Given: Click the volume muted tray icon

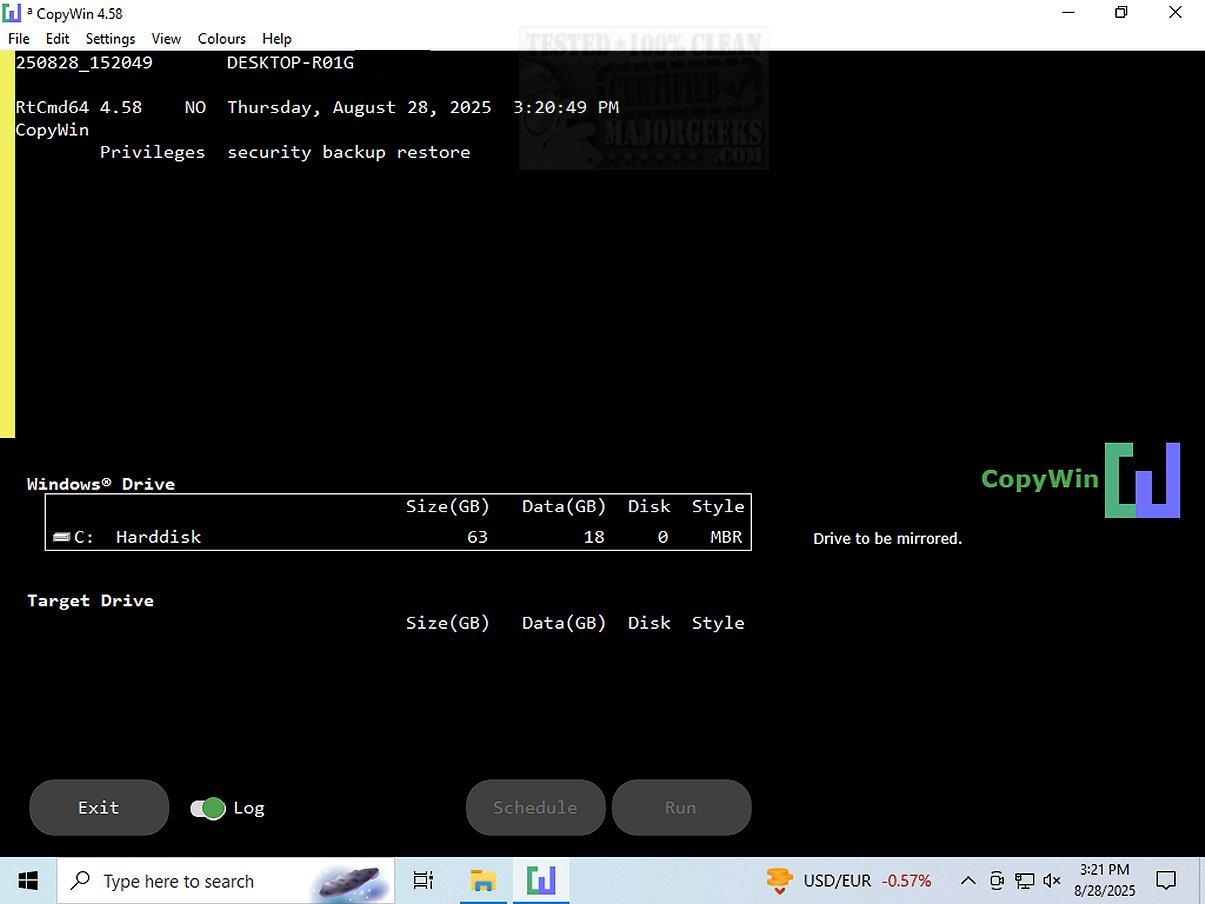Looking at the screenshot, I should pos(1052,881).
